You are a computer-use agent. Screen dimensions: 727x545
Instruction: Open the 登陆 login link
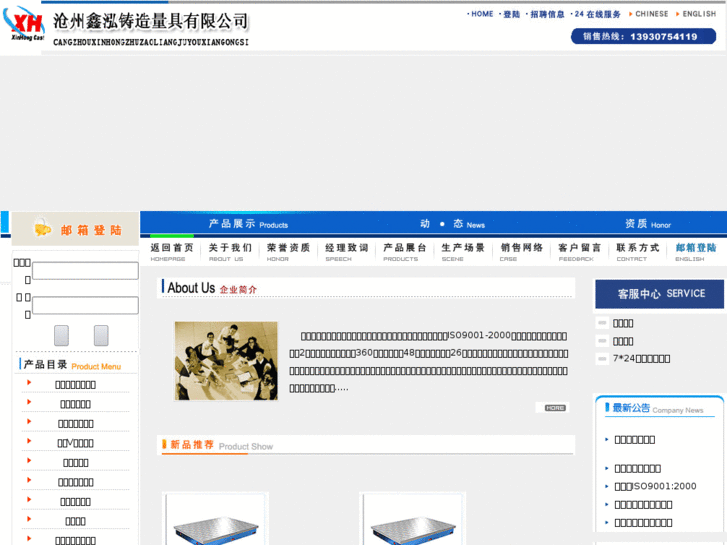(511, 14)
